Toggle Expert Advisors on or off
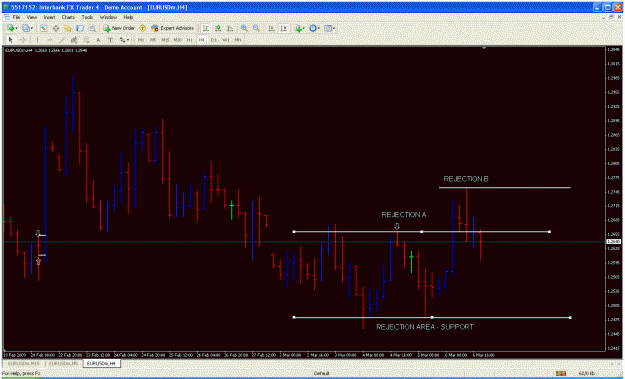 [172, 28]
